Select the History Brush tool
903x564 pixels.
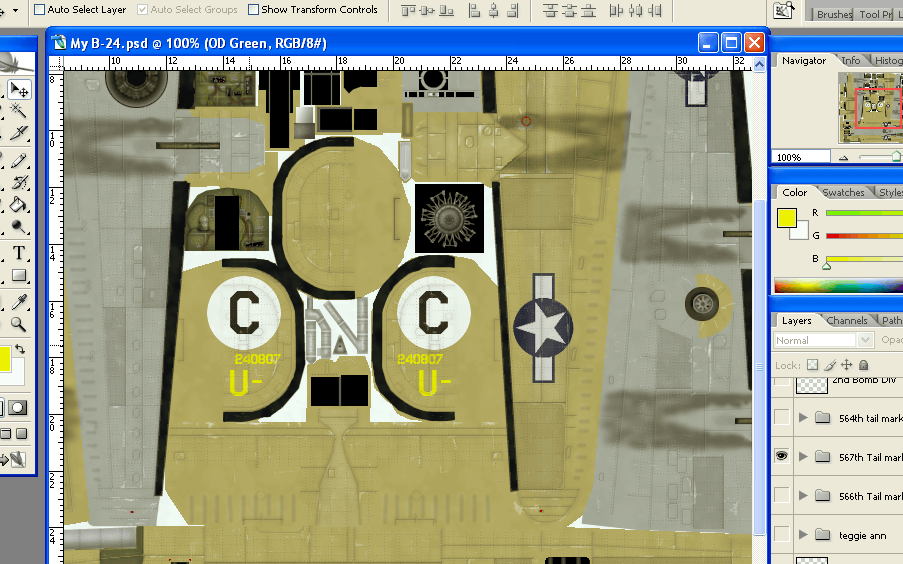tap(19, 183)
